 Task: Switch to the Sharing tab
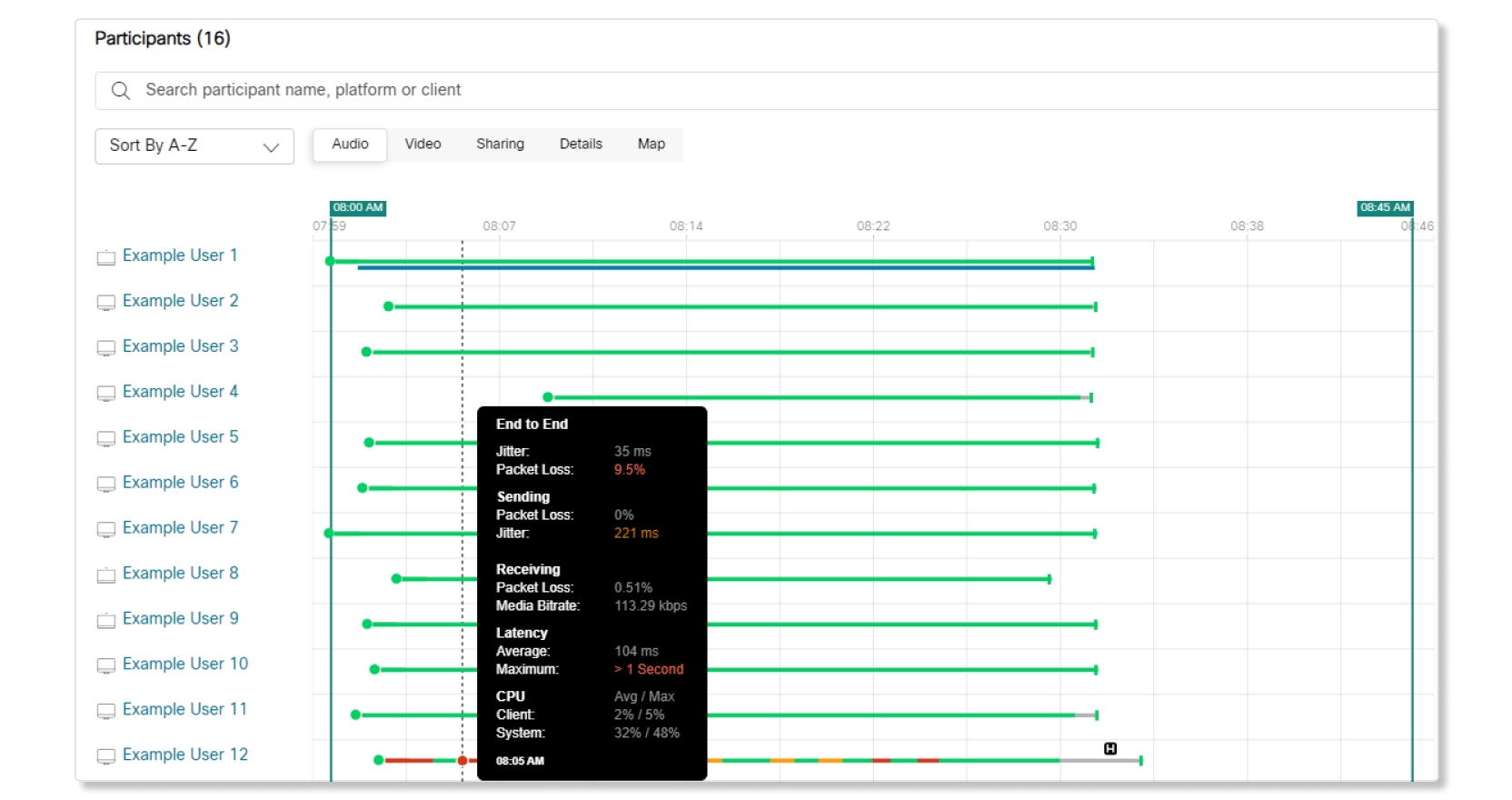500,145
